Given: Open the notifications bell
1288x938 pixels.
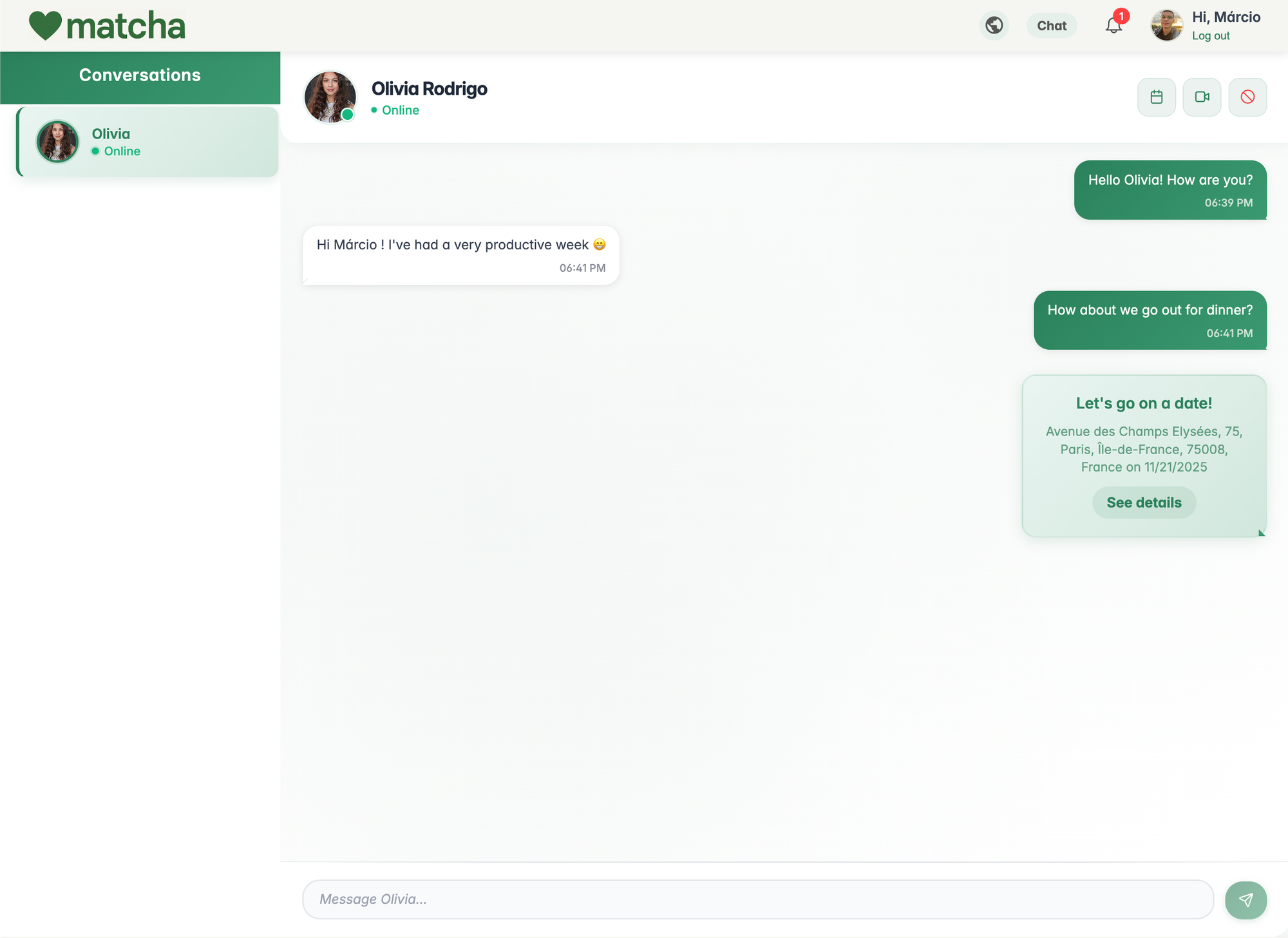Looking at the screenshot, I should 1113,26.
